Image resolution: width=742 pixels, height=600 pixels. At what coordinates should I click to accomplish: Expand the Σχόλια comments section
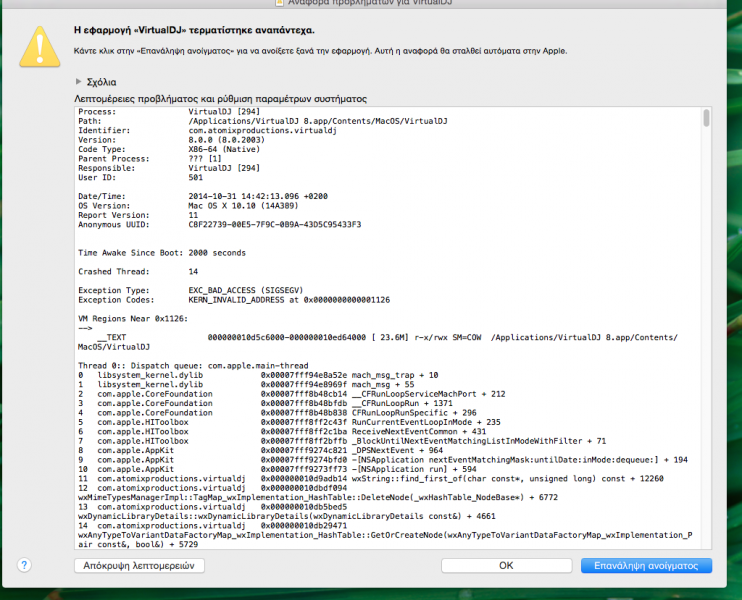pyautogui.click(x=79, y=82)
